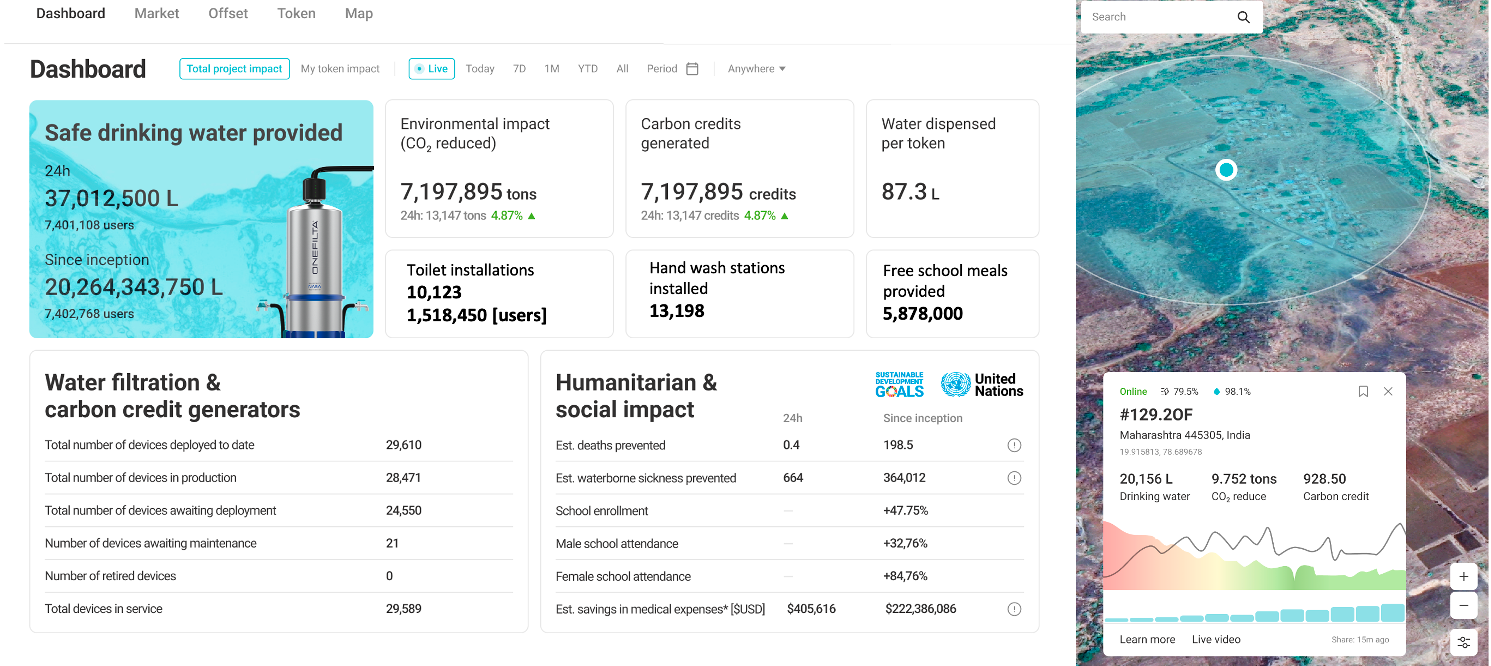Toggle Total project impact view
The image size is (1491, 666).
[234, 69]
